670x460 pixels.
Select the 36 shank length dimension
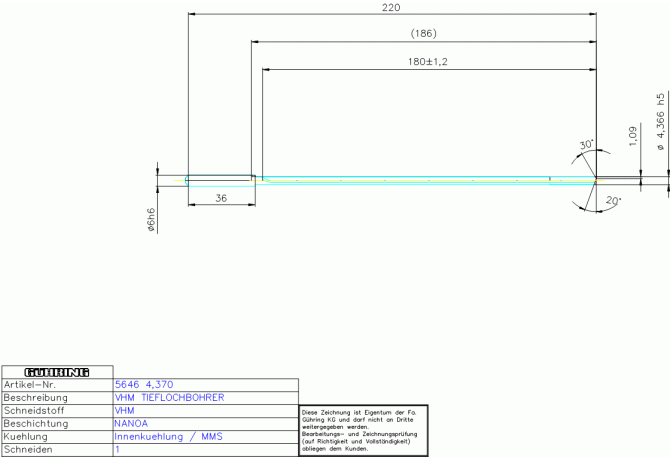coord(220,199)
